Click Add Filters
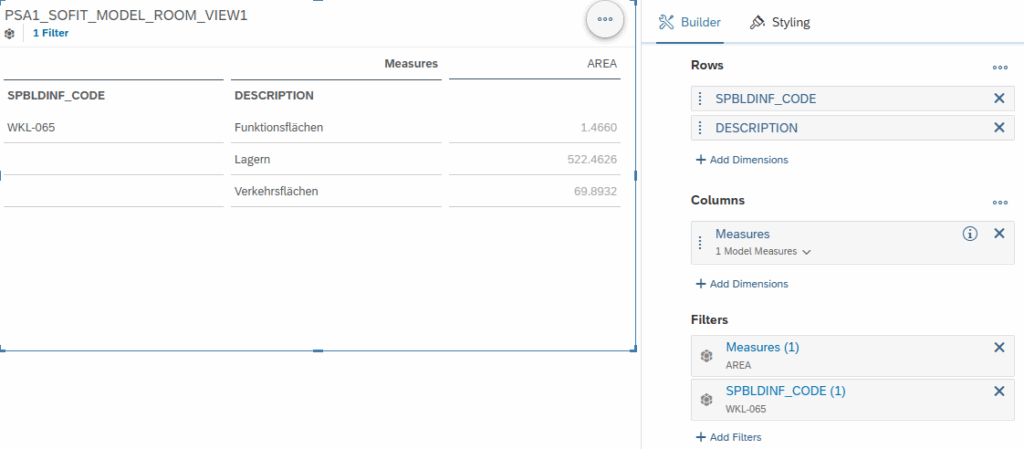Screen dimensions: 1024x449 point(728,437)
